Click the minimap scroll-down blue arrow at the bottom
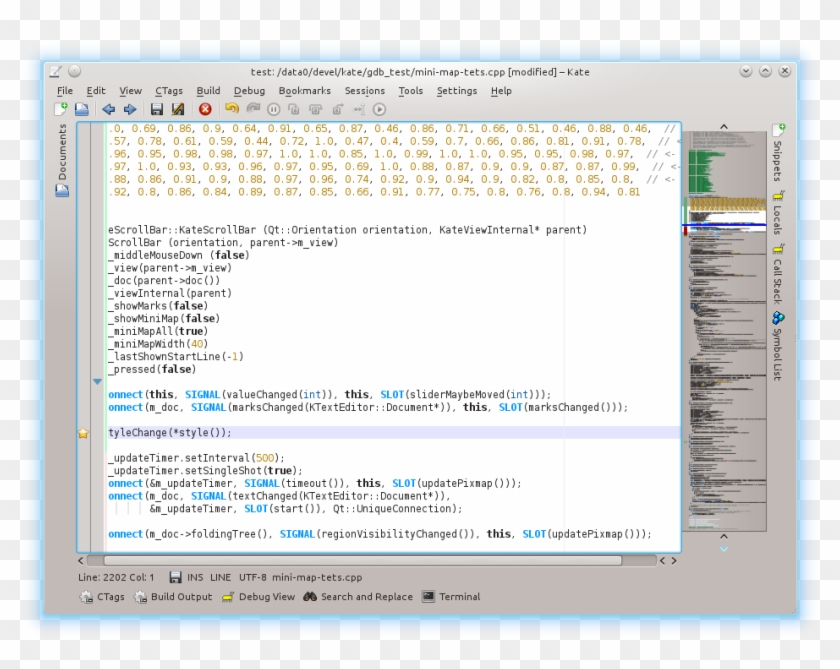Viewport: 840px width, 669px height. (724, 549)
